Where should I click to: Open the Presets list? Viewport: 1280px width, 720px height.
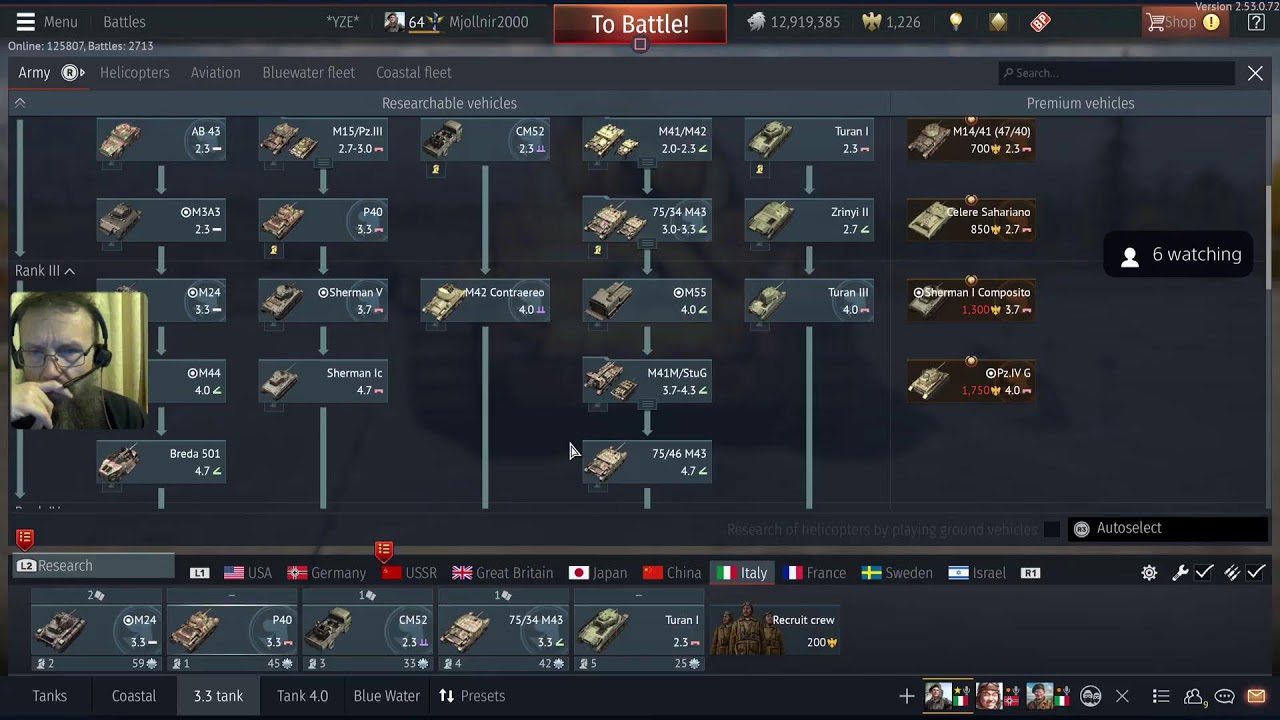pos(472,696)
